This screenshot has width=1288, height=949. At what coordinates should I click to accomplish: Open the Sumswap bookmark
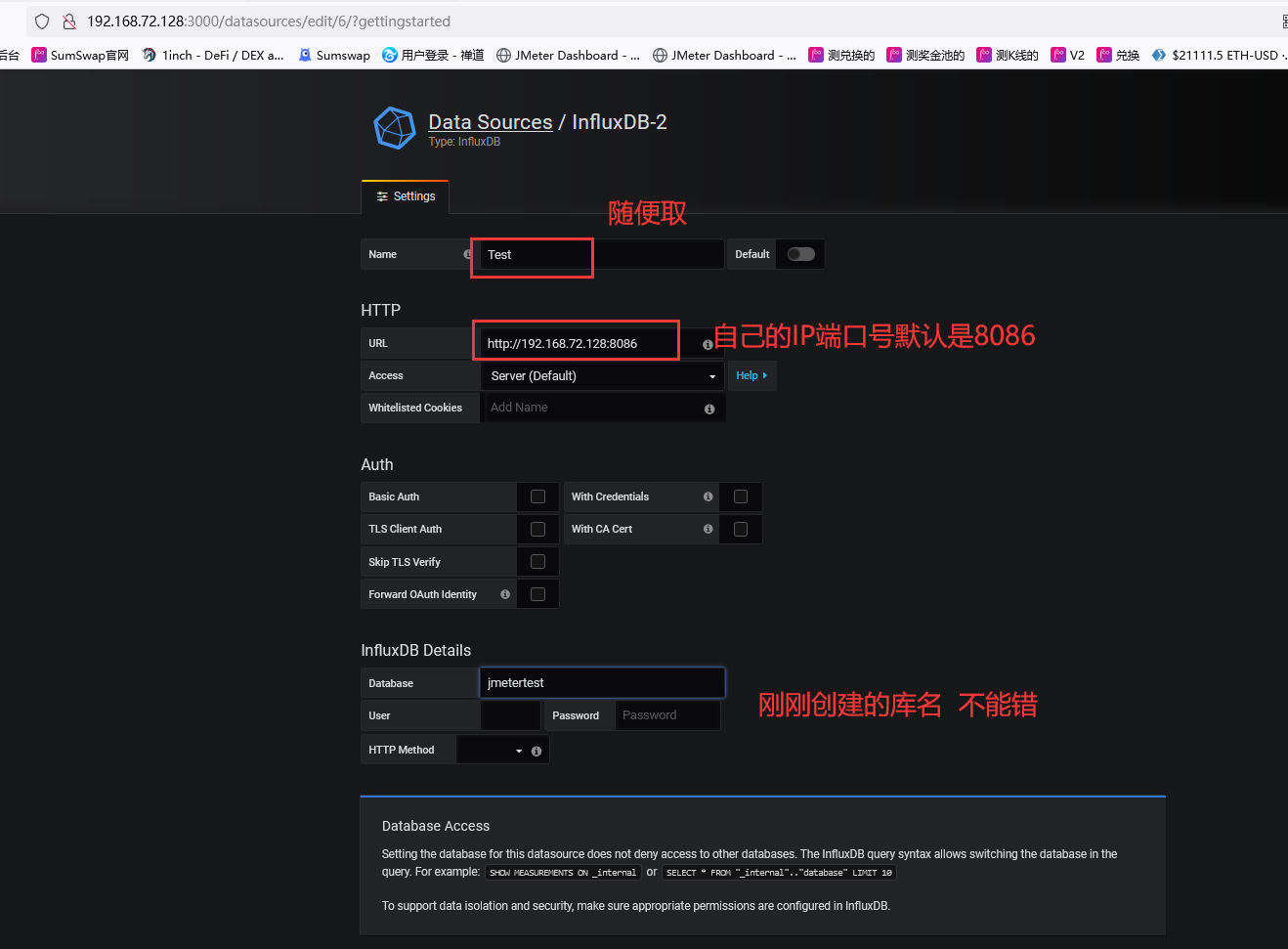tap(334, 55)
